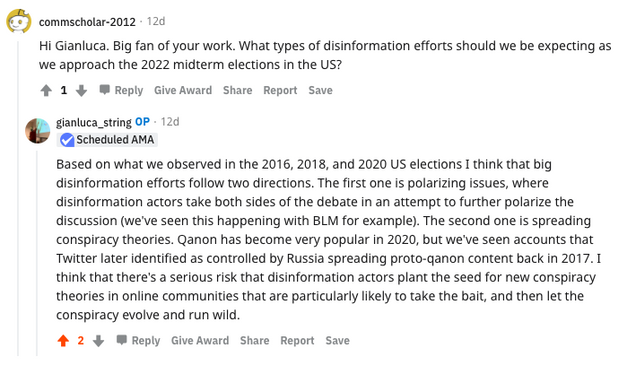Open commmscholar-2012's Snoo avatar
The width and height of the screenshot is (636, 365).
[x=19, y=21]
